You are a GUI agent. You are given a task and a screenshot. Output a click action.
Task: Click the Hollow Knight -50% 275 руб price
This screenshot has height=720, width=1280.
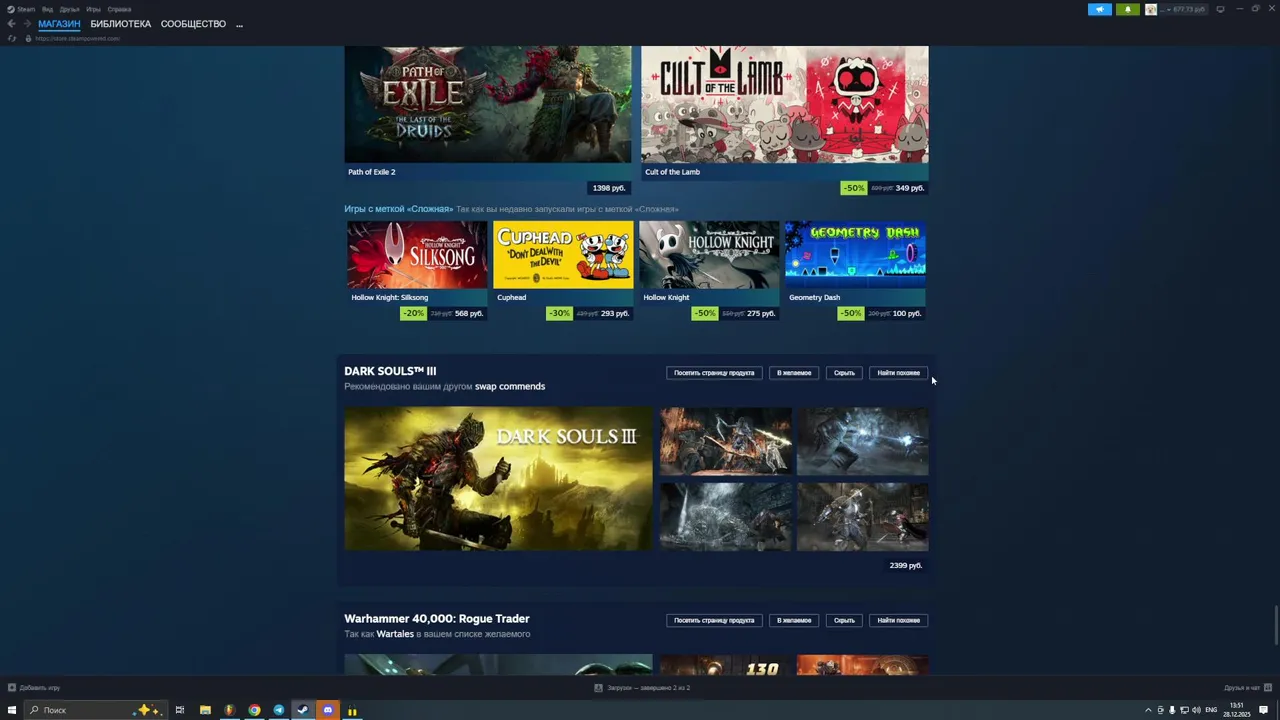(x=735, y=313)
